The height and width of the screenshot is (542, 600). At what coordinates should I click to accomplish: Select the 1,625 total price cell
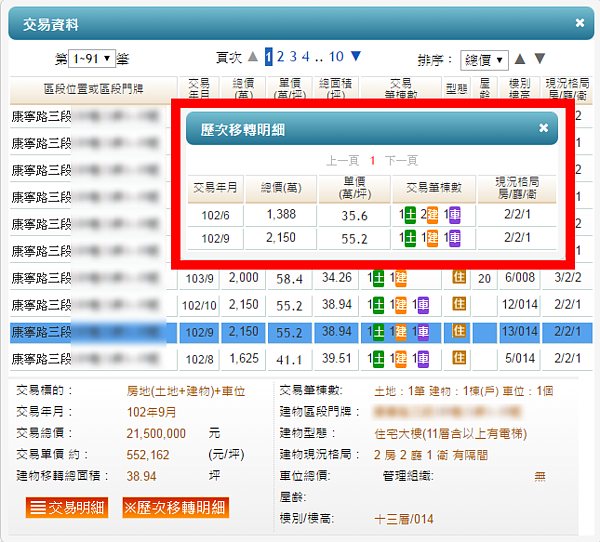243,359
